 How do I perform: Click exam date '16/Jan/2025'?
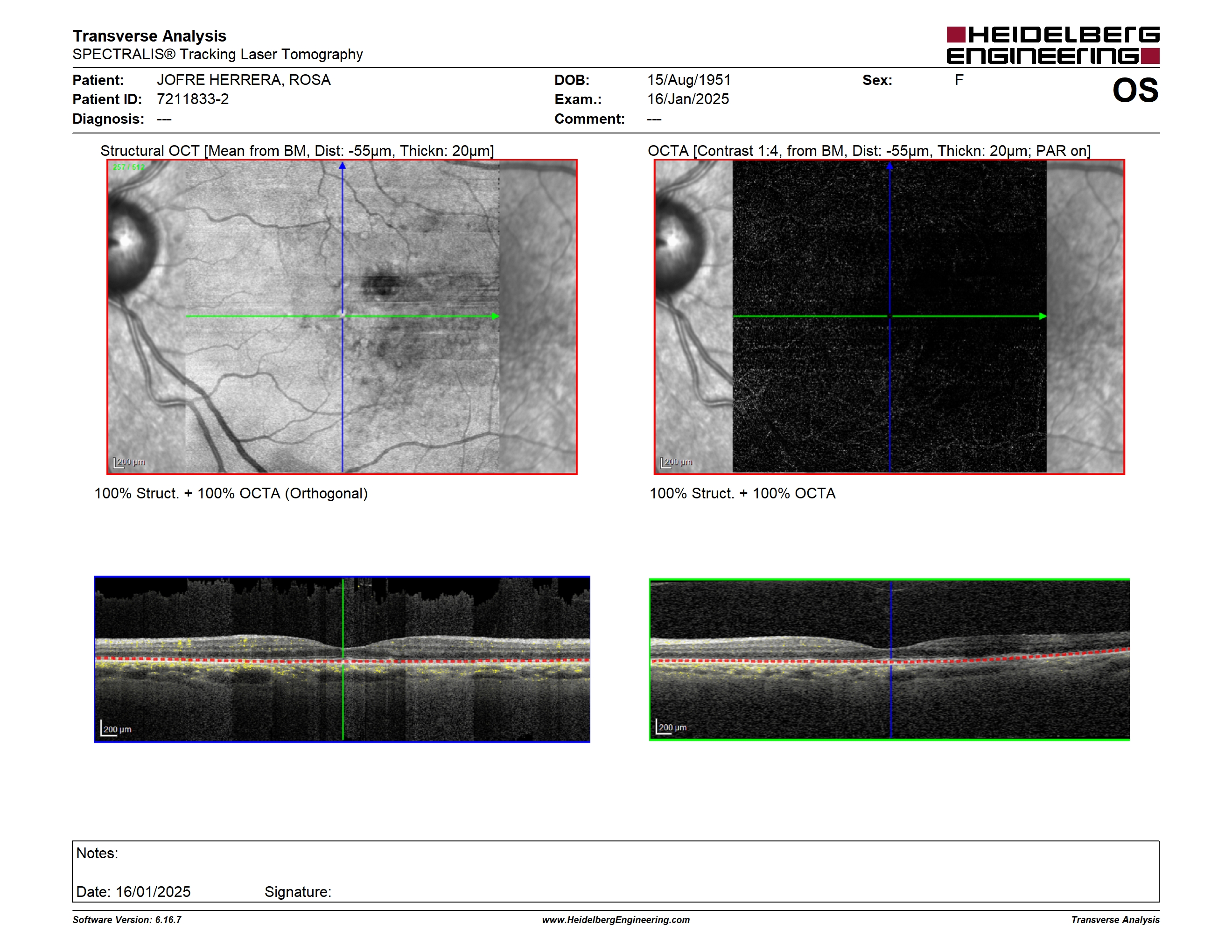688,99
